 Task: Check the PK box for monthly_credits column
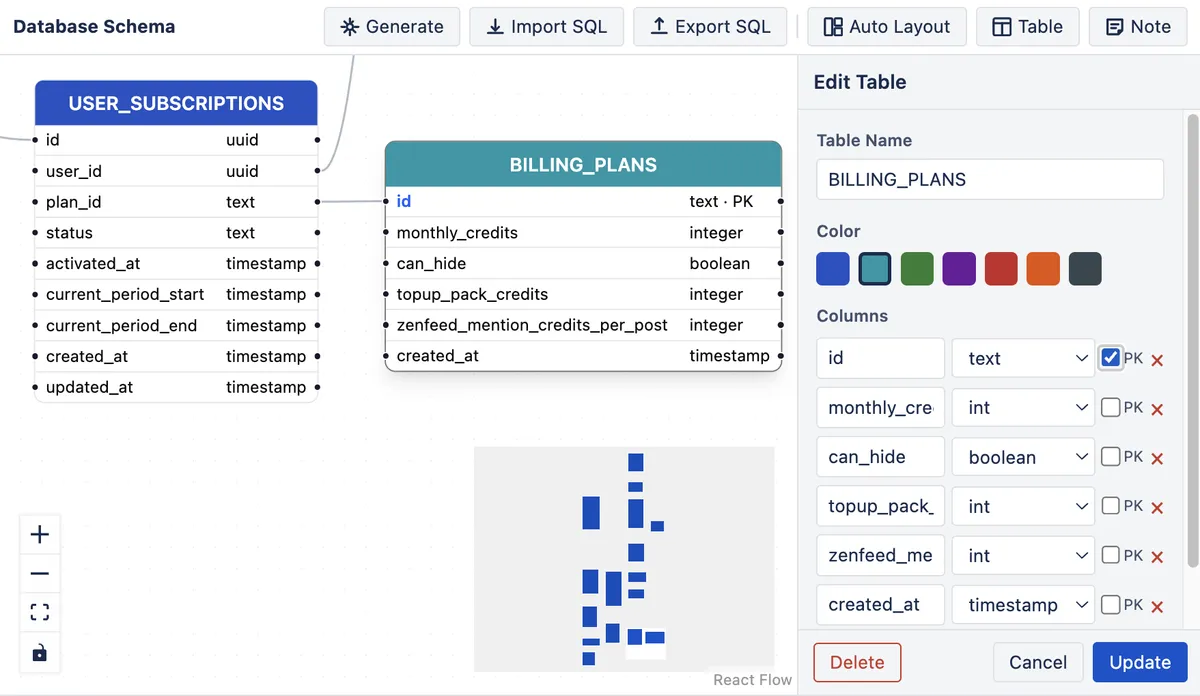tap(1110, 407)
